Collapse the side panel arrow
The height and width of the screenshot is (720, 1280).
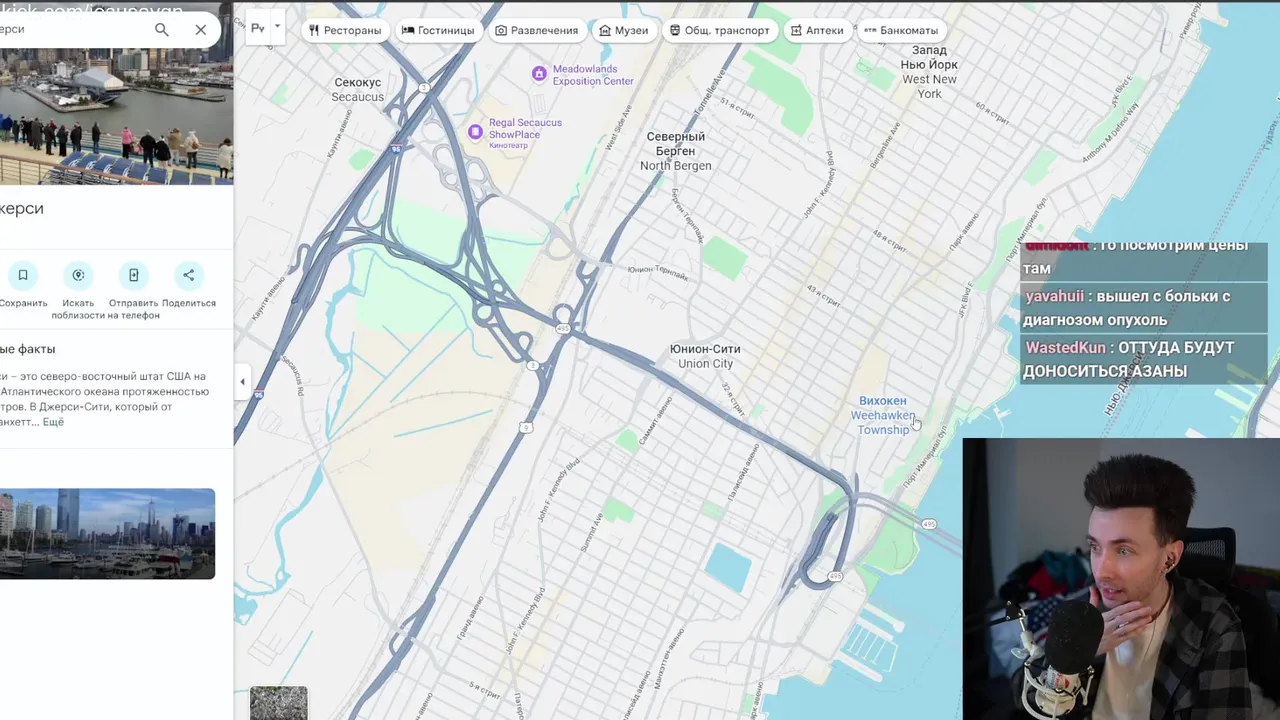point(242,381)
